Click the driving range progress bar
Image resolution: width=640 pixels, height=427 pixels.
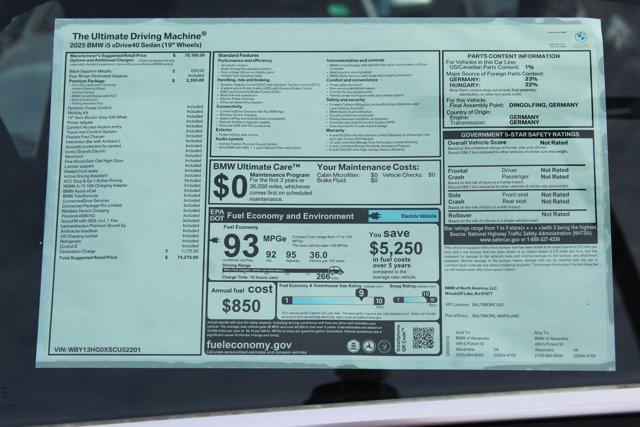pos(276,270)
